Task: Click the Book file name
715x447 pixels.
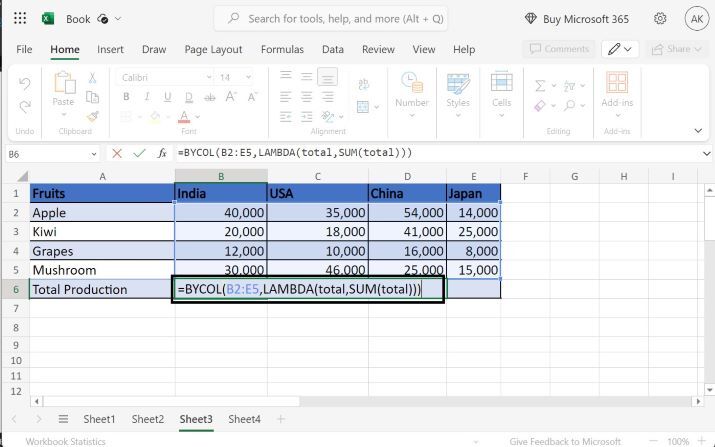Action: [x=78, y=19]
